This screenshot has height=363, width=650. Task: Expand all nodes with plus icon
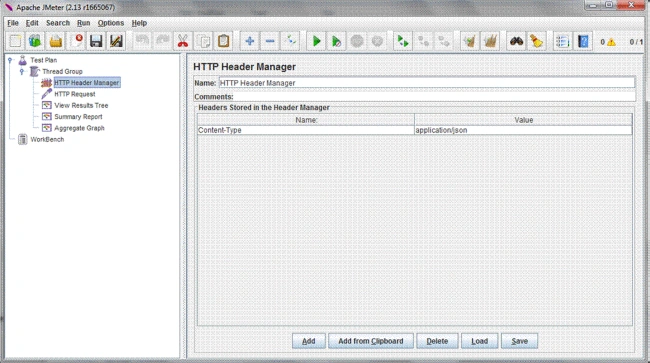[x=250, y=41]
